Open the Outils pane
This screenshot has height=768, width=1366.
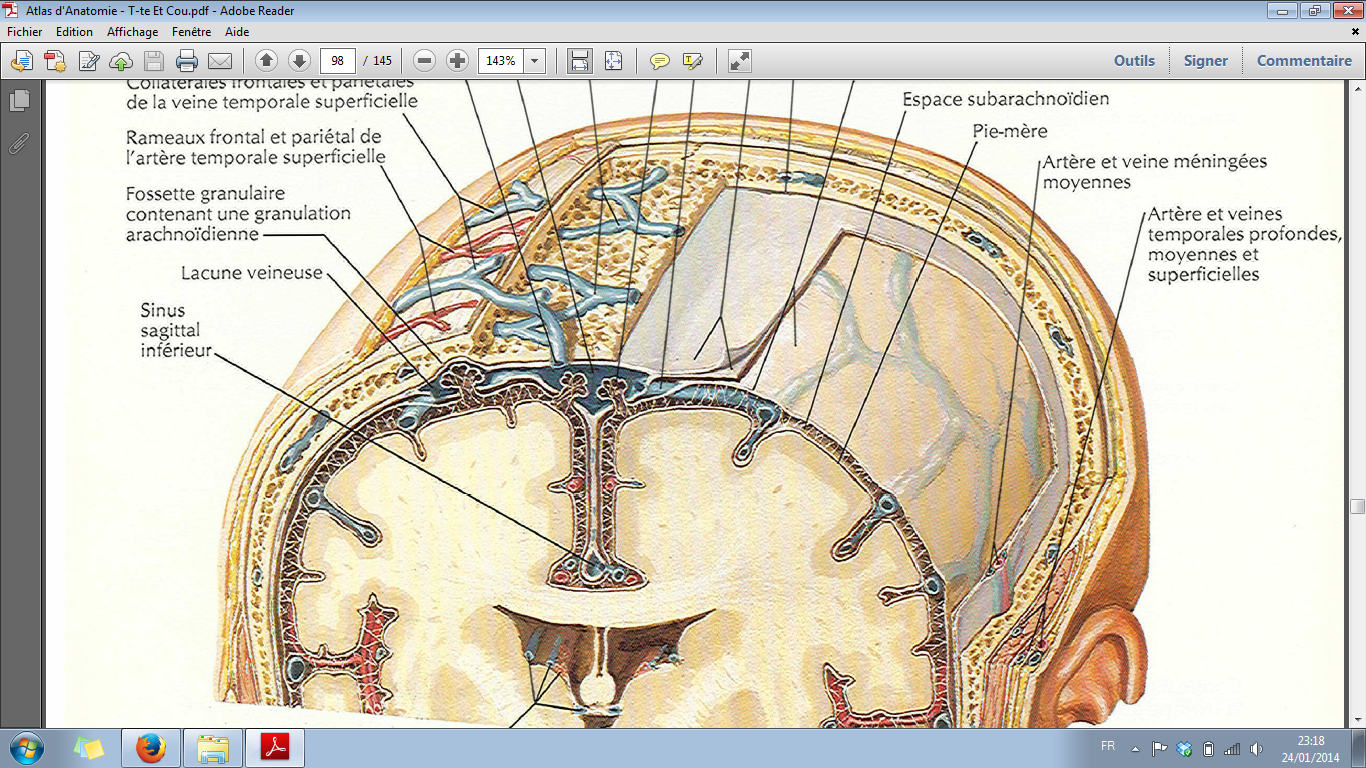tap(1134, 61)
